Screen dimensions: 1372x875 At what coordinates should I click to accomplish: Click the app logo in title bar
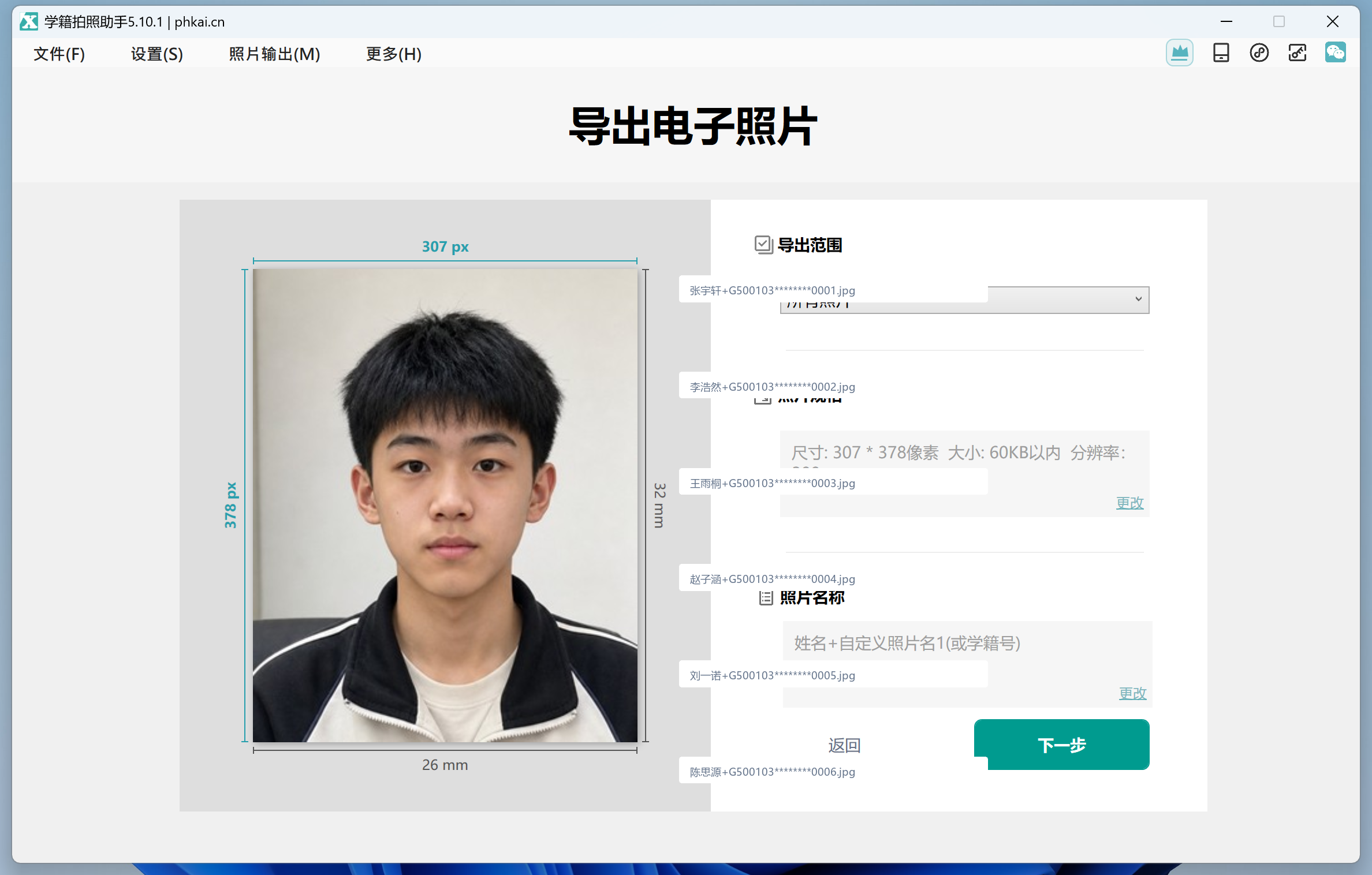28,22
